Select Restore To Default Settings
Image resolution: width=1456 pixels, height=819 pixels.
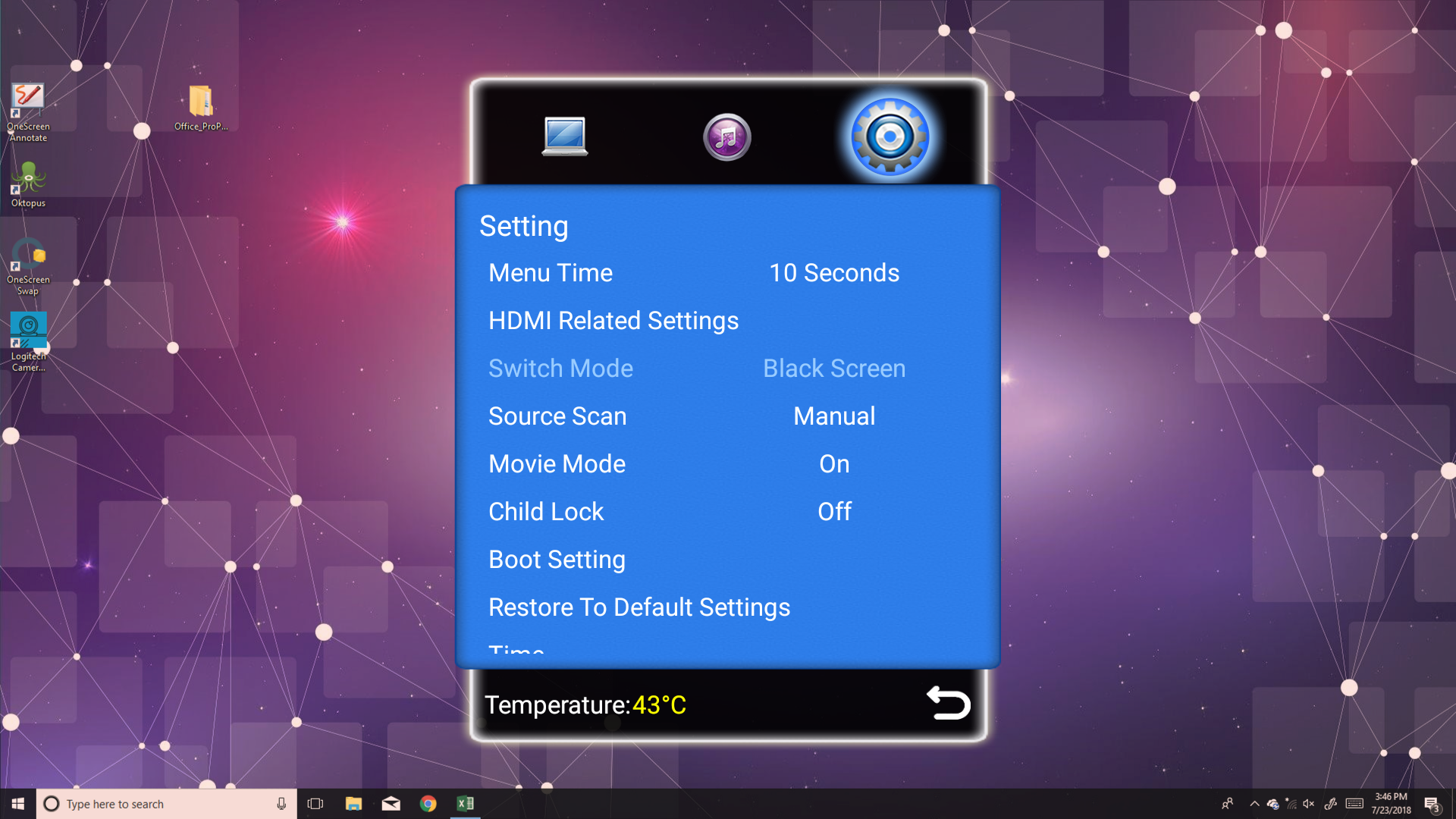click(x=639, y=607)
